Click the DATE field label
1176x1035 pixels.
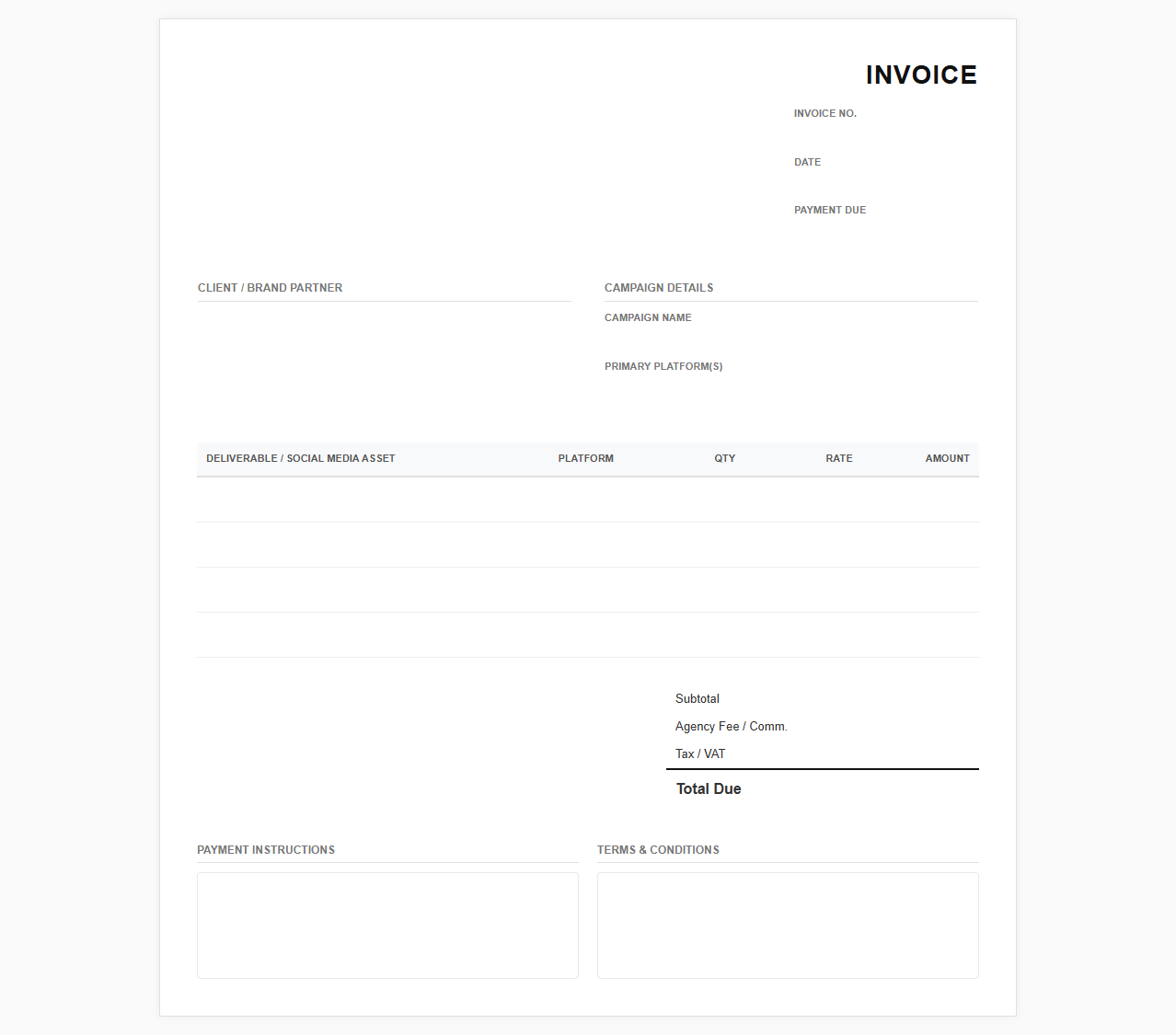pyautogui.click(x=808, y=162)
